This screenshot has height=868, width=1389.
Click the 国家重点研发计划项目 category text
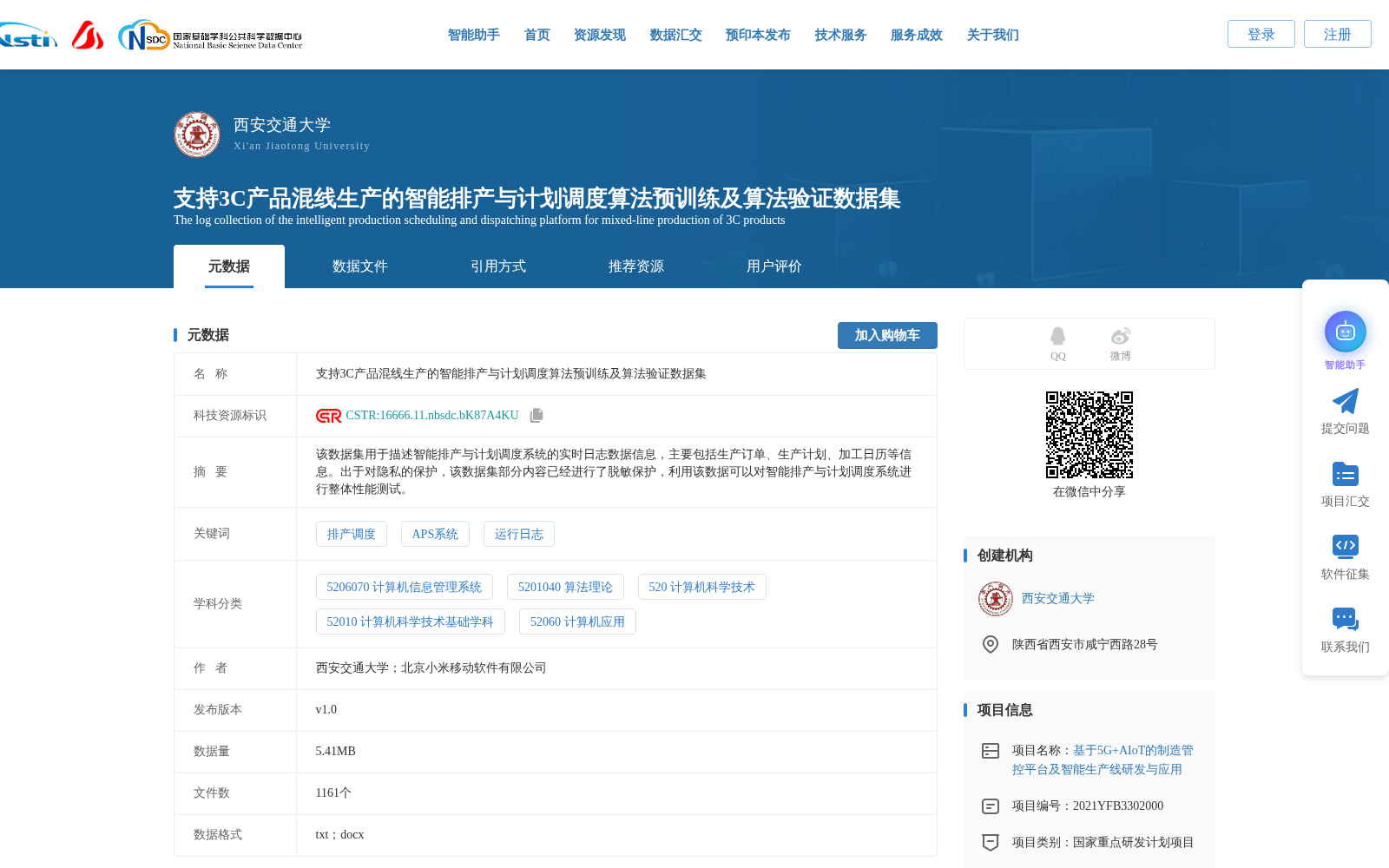coord(1134,843)
